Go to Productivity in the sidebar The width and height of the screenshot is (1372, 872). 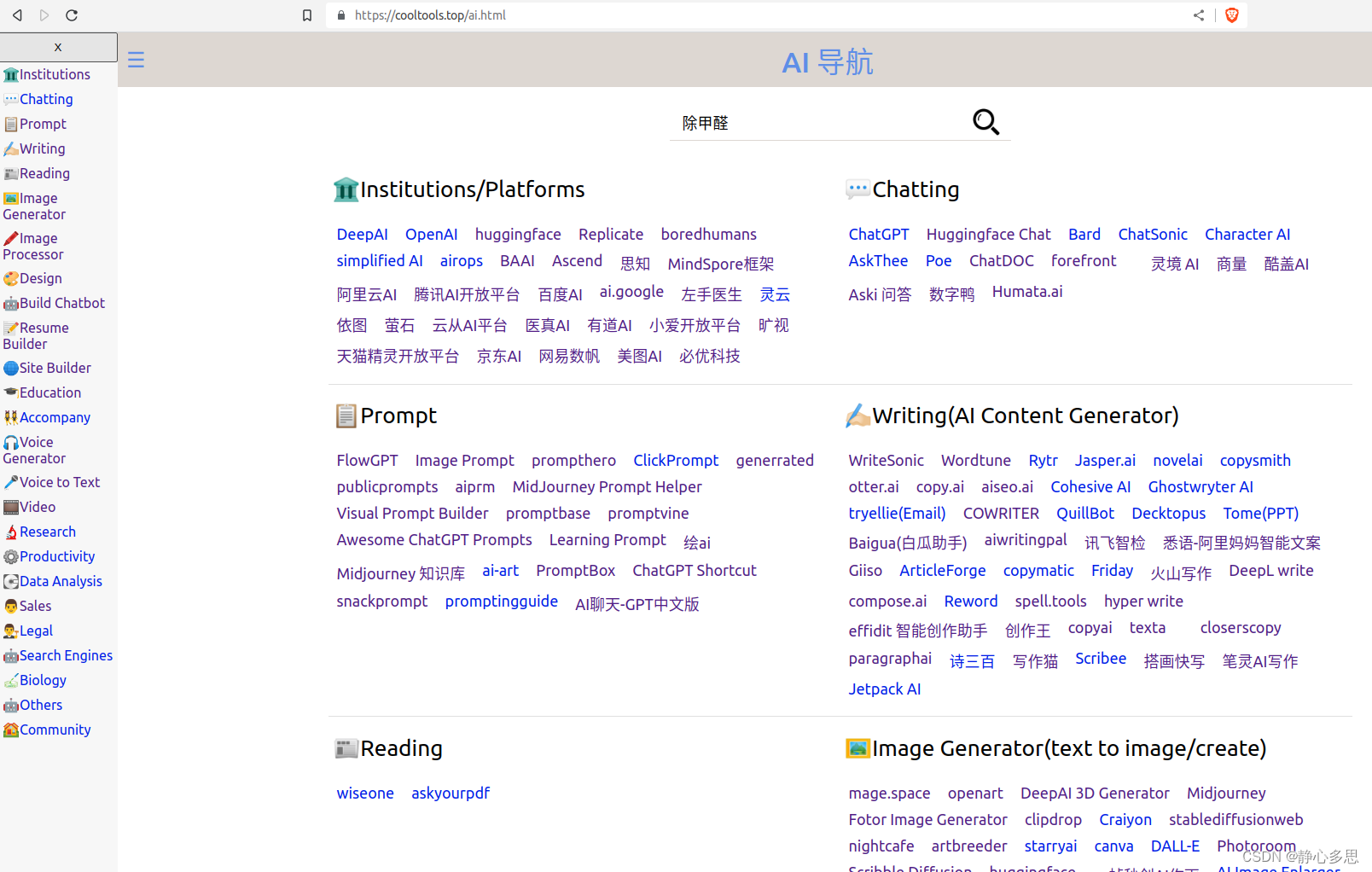tap(49, 556)
